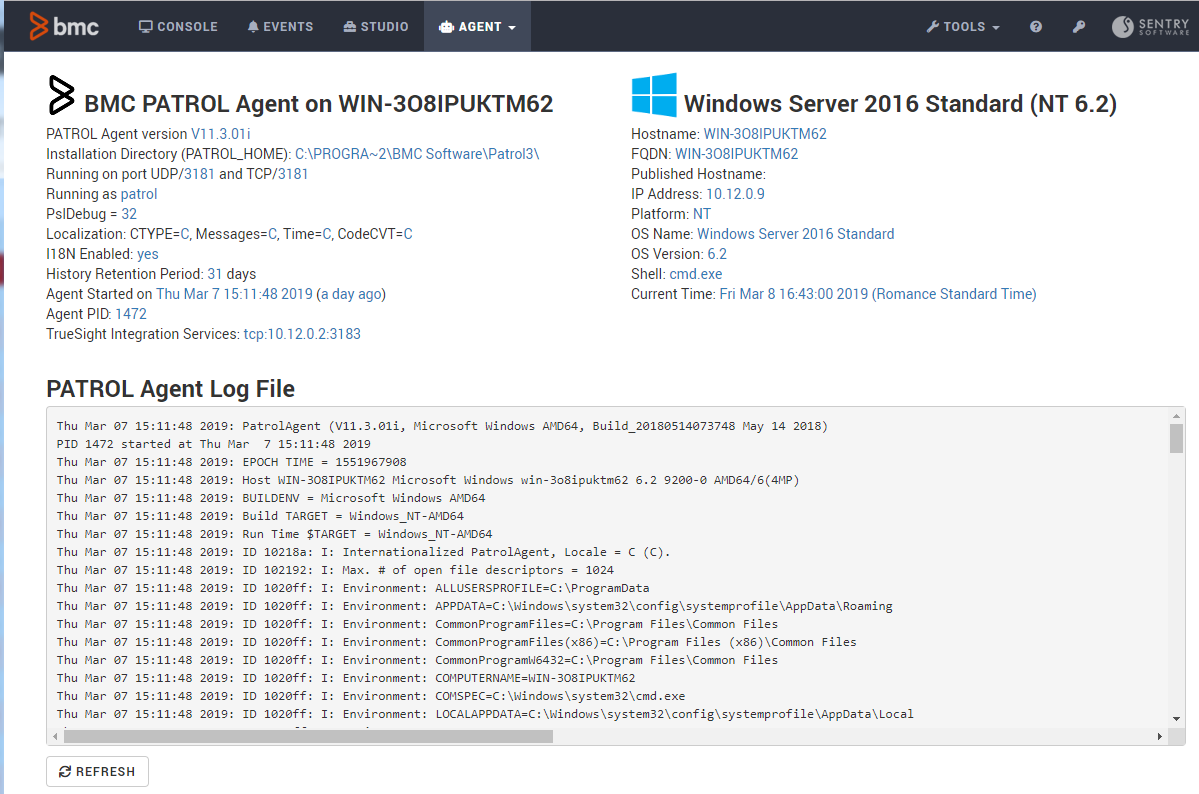This screenshot has width=1199, height=794.
Task: Click the BMC PATROL Agent chevron logo
Action: tap(61, 95)
